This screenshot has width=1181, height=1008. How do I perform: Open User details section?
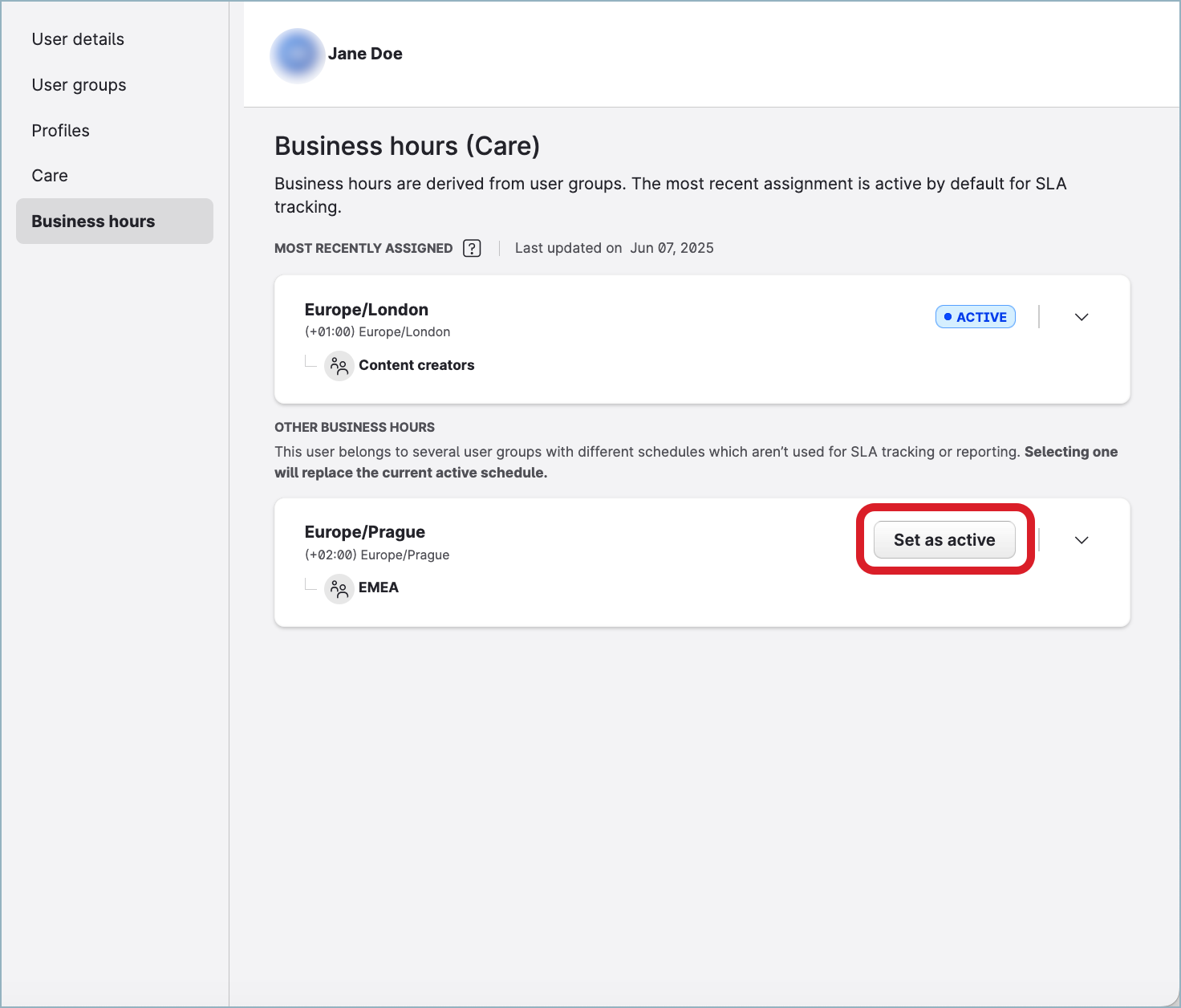[78, 39]
